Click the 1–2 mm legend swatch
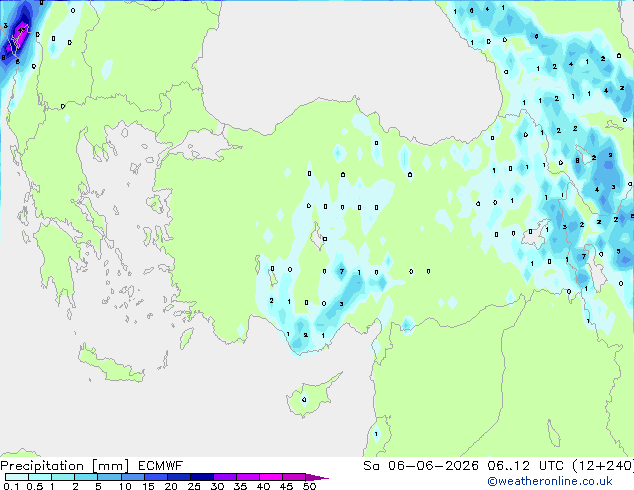The image size is (634, 490). (x=63, y=477)
